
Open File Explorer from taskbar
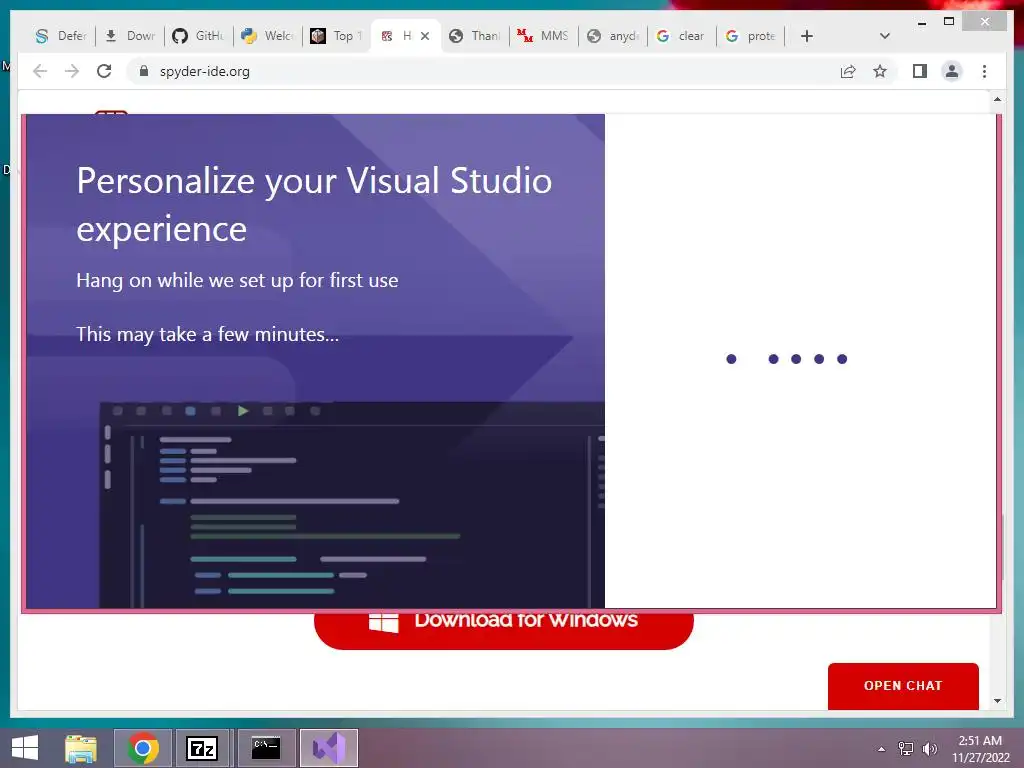(x=81, y=748)
